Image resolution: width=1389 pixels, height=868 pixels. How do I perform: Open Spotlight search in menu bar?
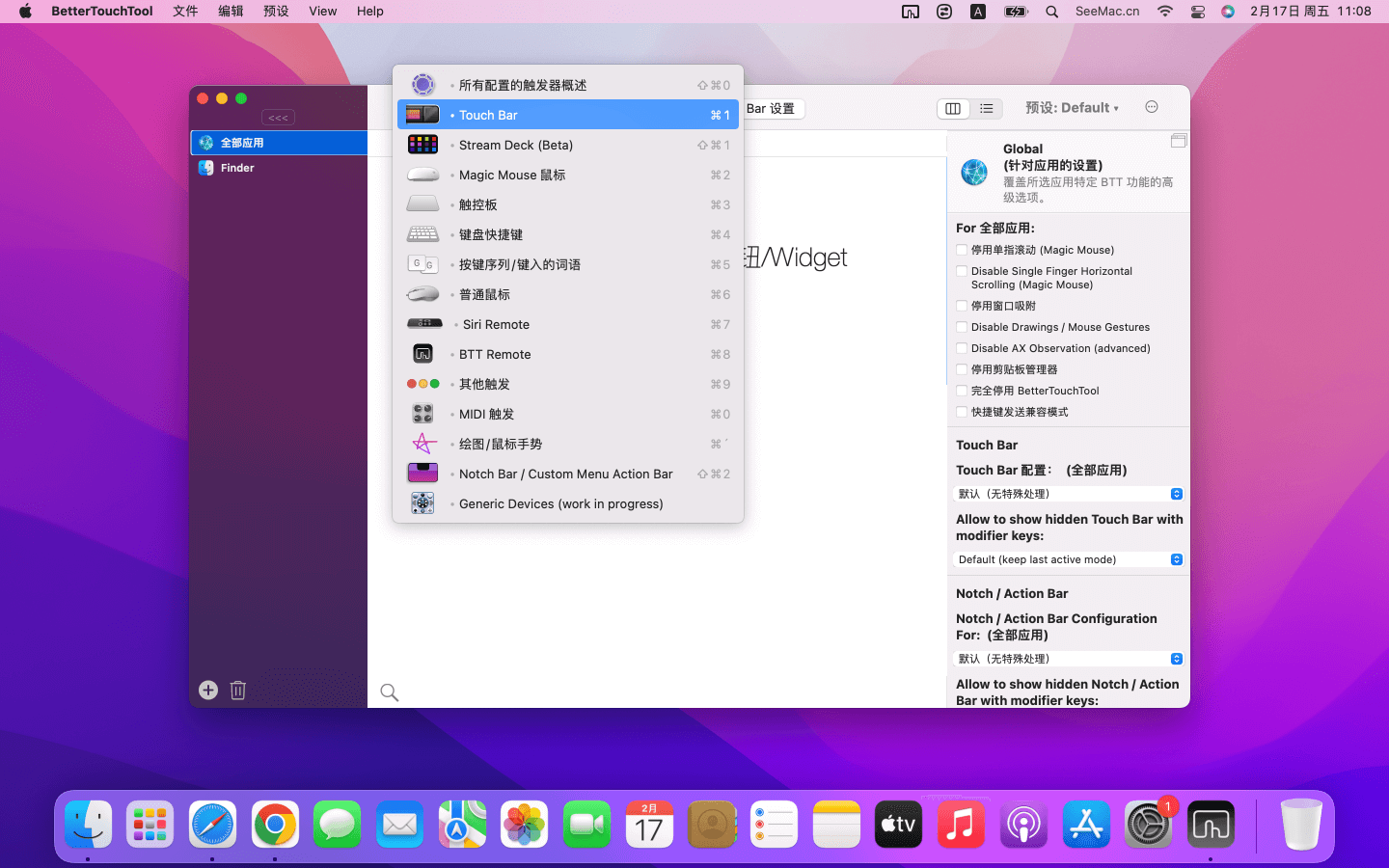pyautogui.click(x=1051, y=12)
